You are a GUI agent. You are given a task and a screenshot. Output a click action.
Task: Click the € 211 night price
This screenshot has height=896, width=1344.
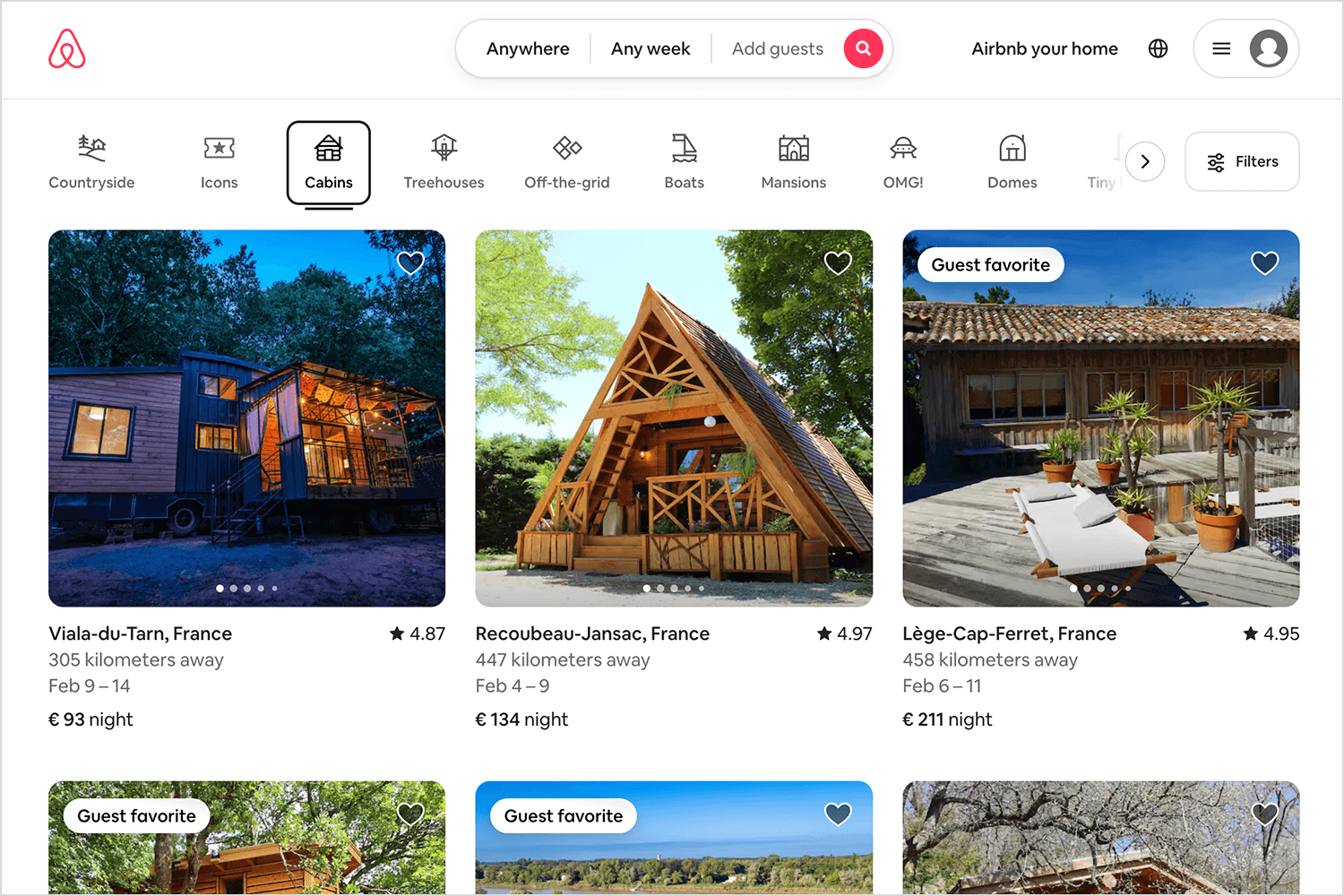pos(948,719)
